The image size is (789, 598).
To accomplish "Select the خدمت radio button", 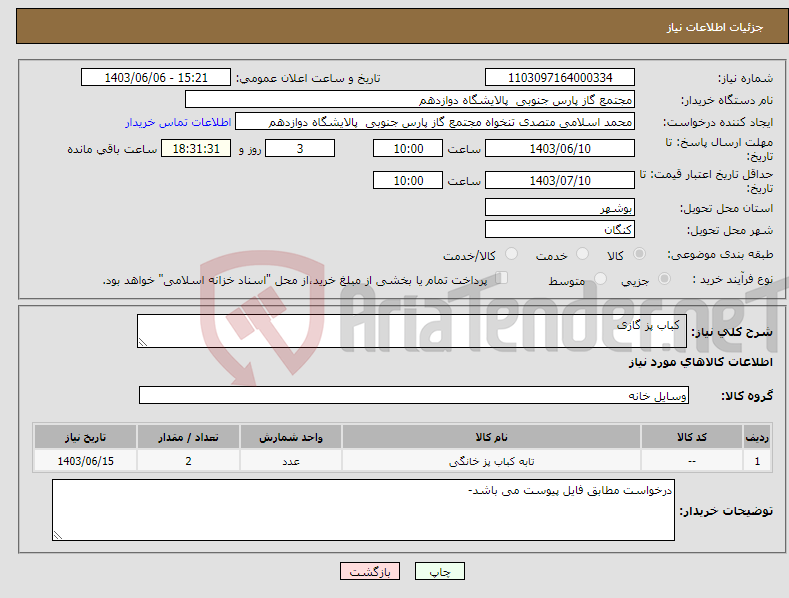I will click(582, 254).
